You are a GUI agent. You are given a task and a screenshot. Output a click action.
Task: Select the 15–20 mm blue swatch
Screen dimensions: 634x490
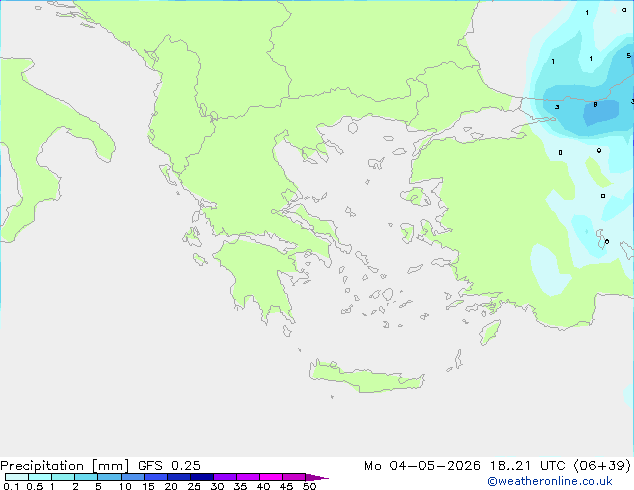pyautogui.click(x=156, y=477)
